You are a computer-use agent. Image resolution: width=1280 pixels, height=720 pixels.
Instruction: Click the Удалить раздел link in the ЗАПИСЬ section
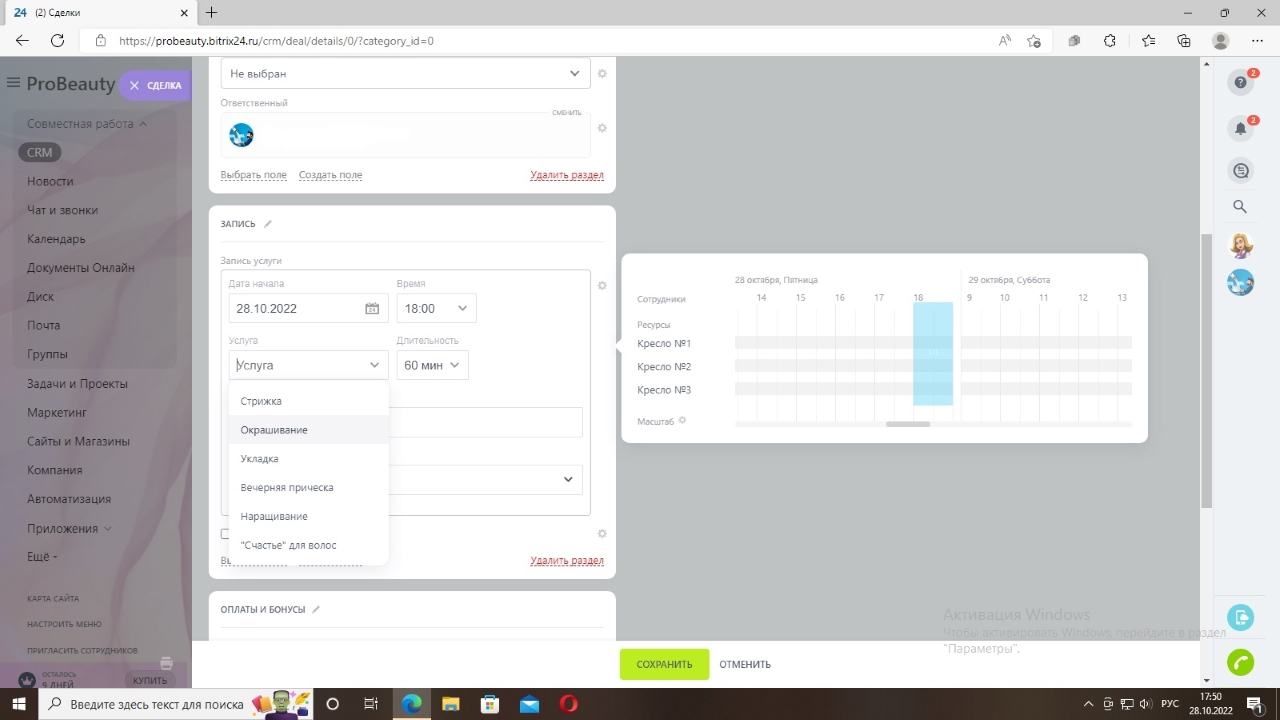tap(566, 561)
